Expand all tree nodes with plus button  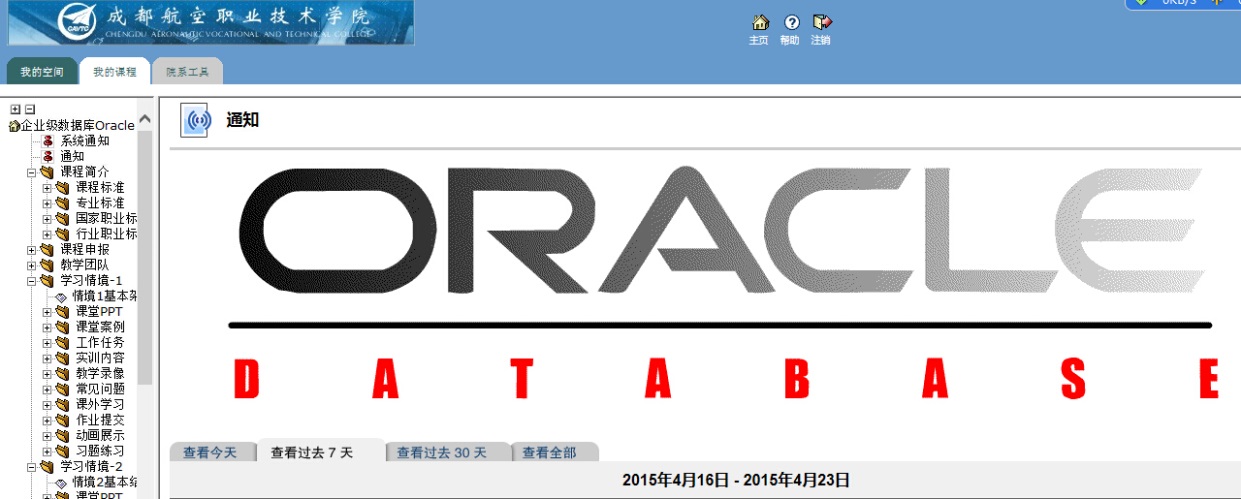pos(15,109)
